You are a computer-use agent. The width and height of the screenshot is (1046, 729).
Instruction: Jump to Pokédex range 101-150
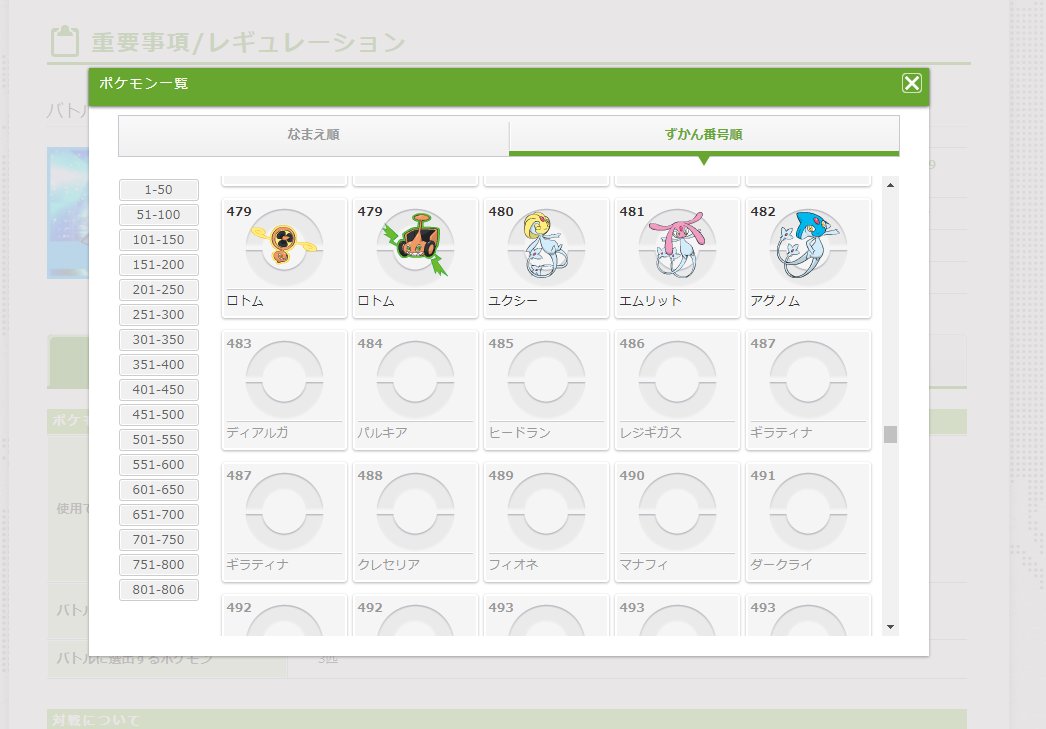[x=159, y=240]
